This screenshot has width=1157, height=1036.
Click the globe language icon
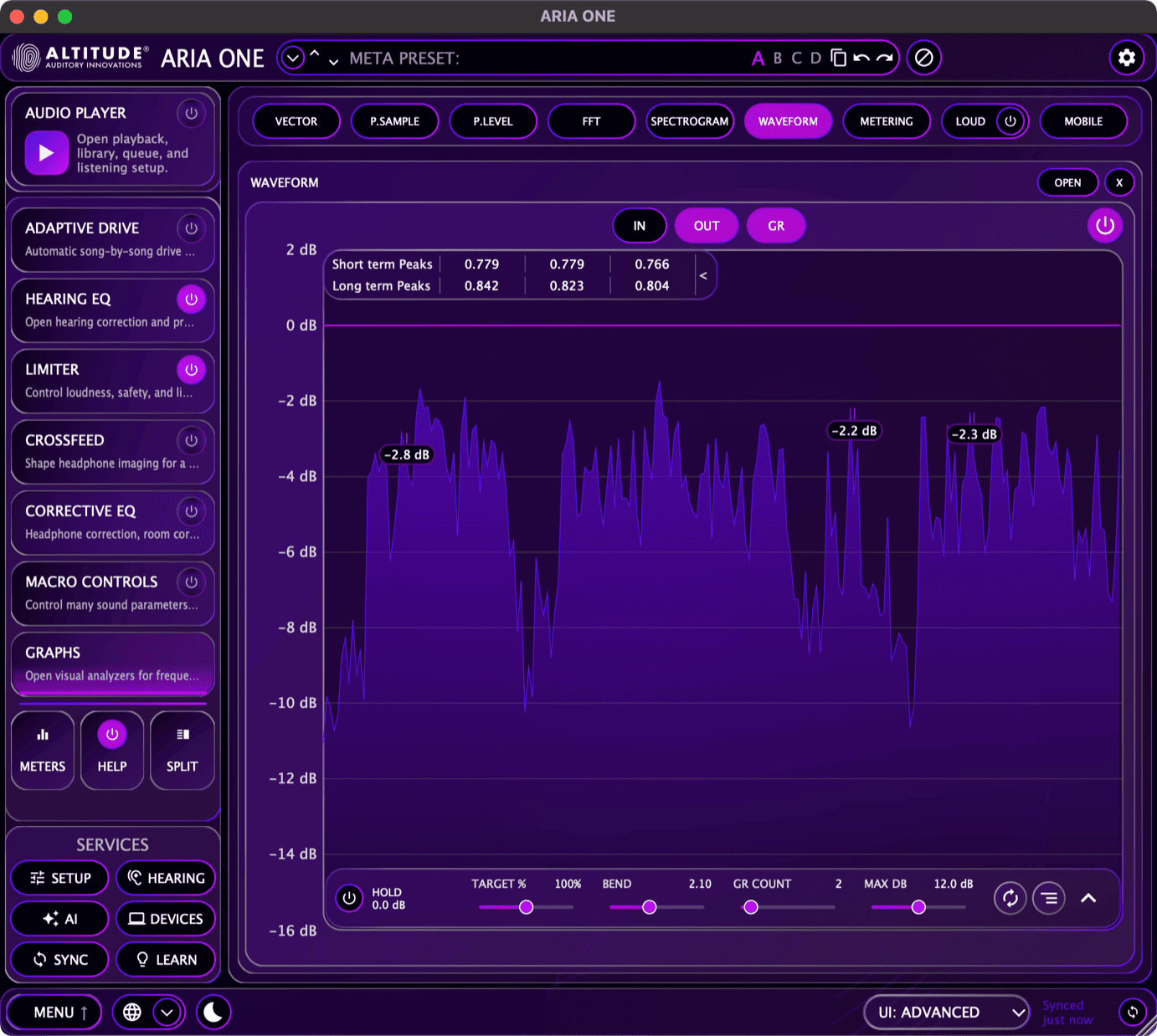[132, 1013]
